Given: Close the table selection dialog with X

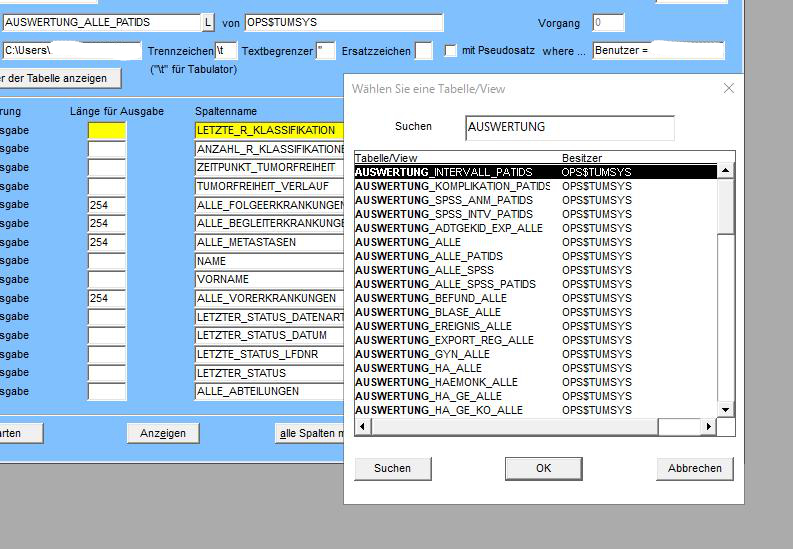Looking at the screenshot, I should pyautogui.click(x=728, y=88).
